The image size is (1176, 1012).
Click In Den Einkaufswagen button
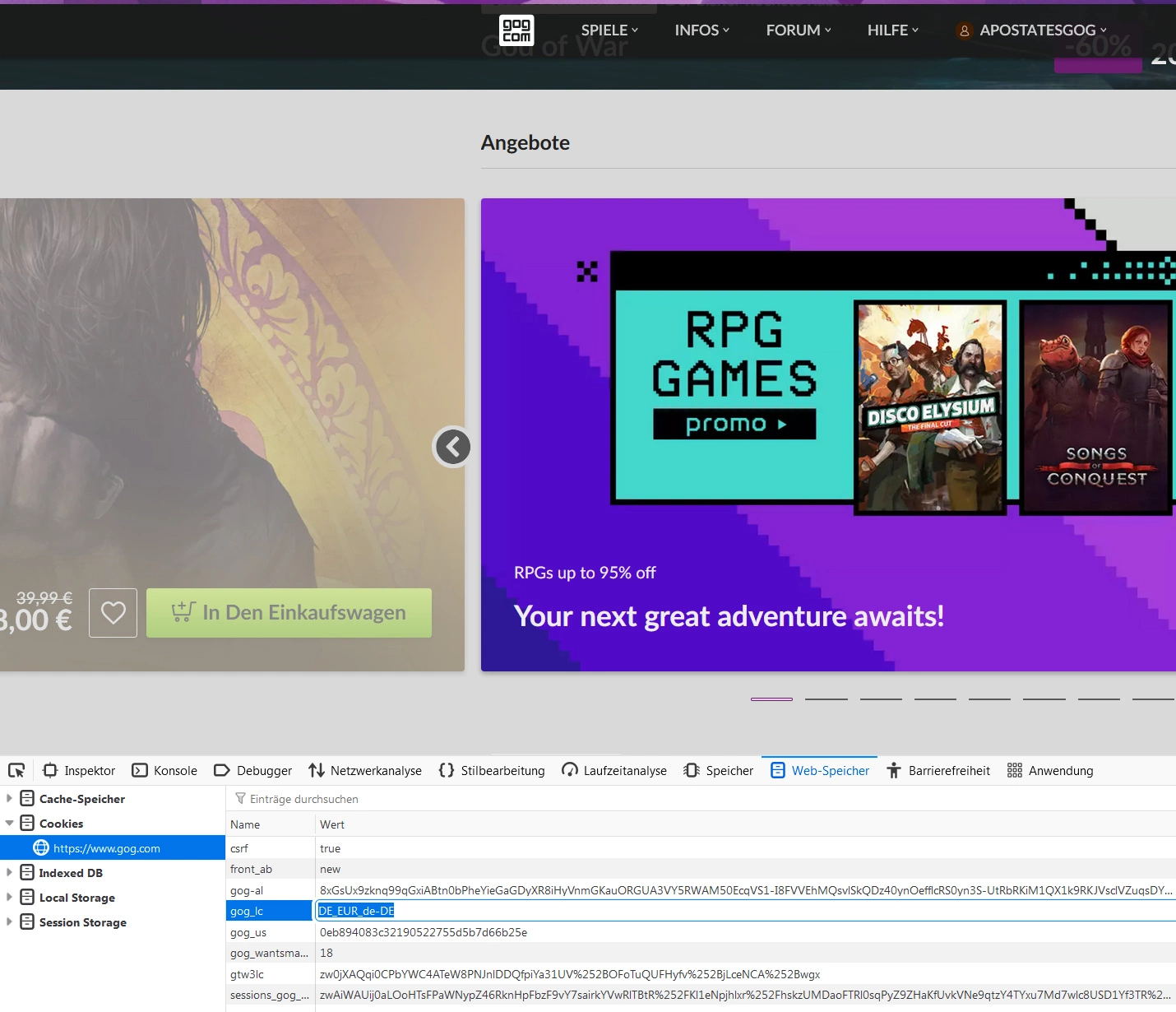tap(289, 613)
